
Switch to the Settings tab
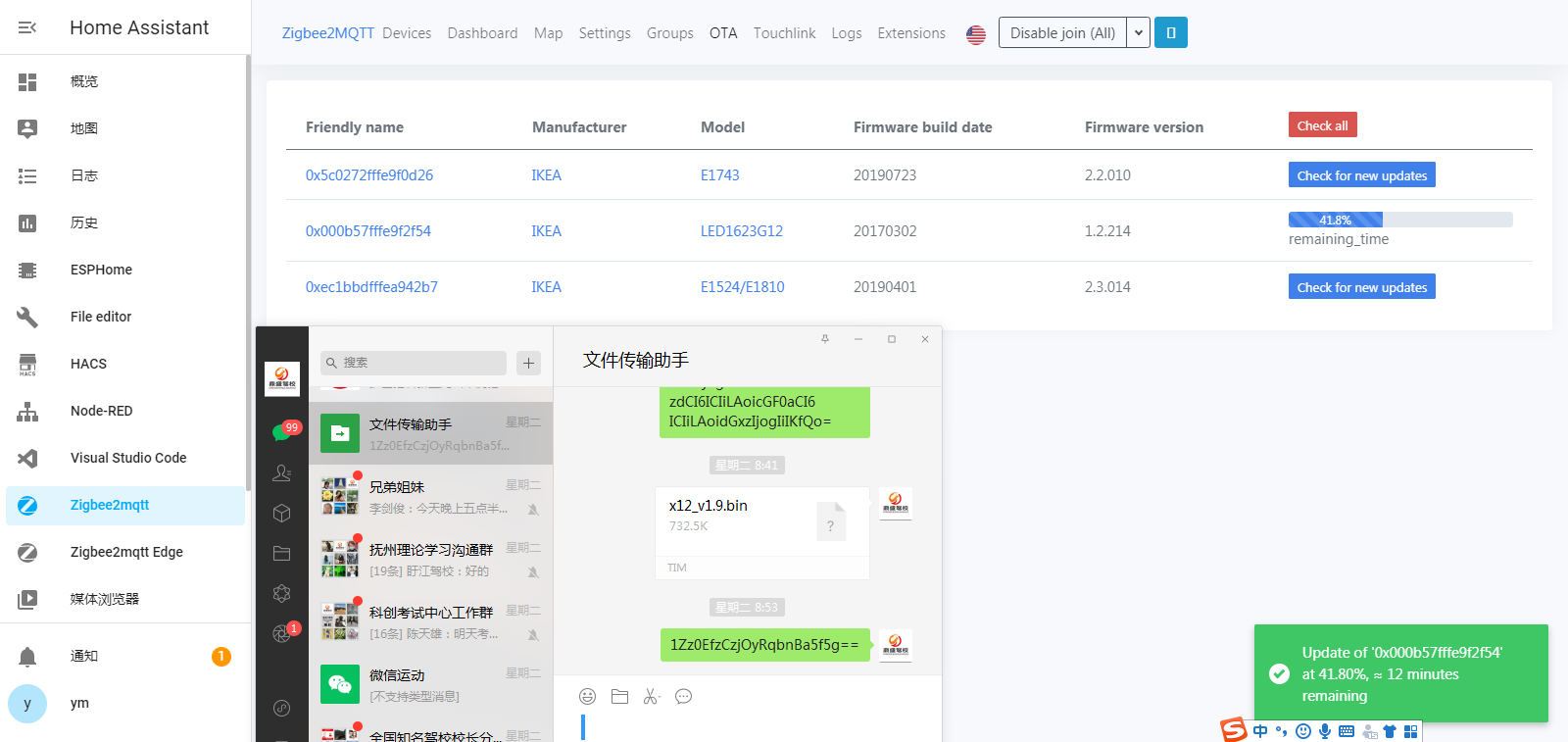[x=605, y=33]
